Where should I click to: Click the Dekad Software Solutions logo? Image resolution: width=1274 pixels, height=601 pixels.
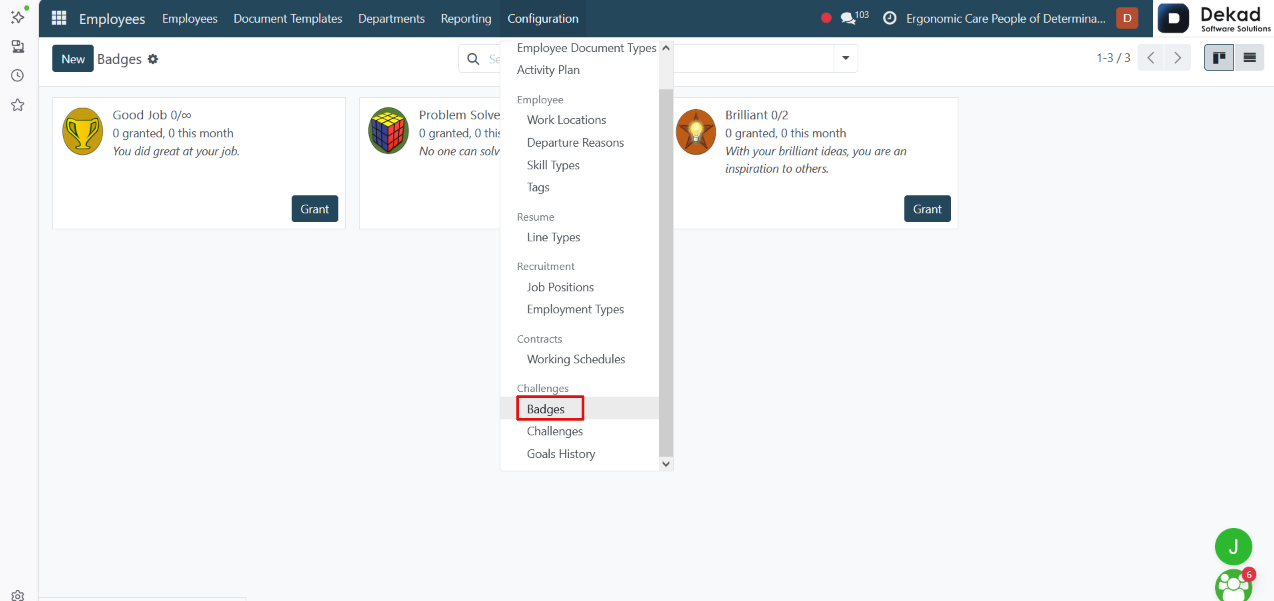(1214, 18)
